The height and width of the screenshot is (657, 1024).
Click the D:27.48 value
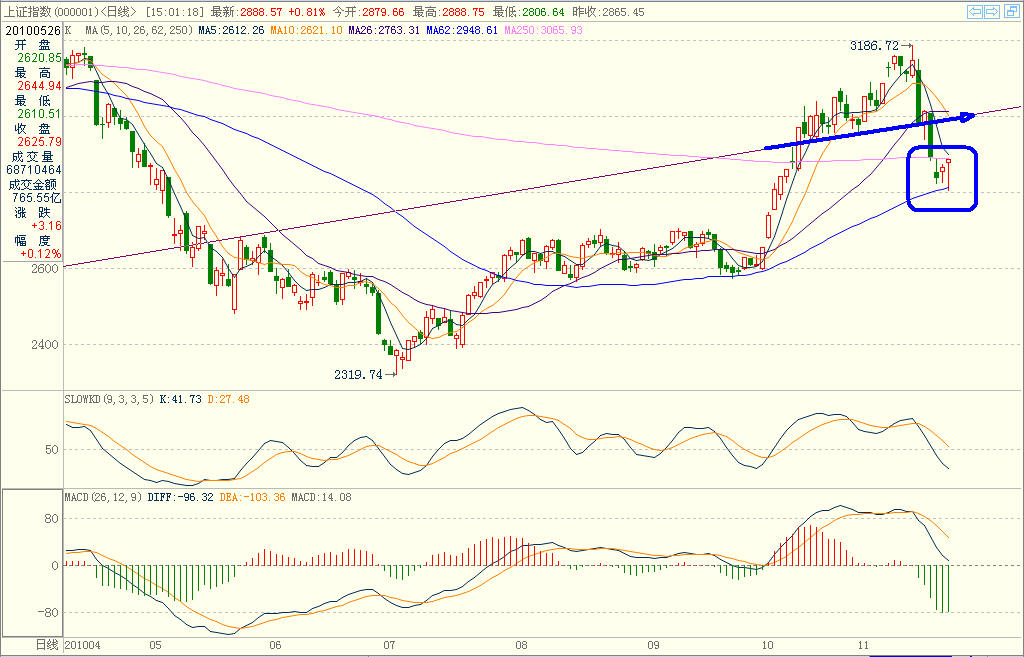[x=229, y=399]
